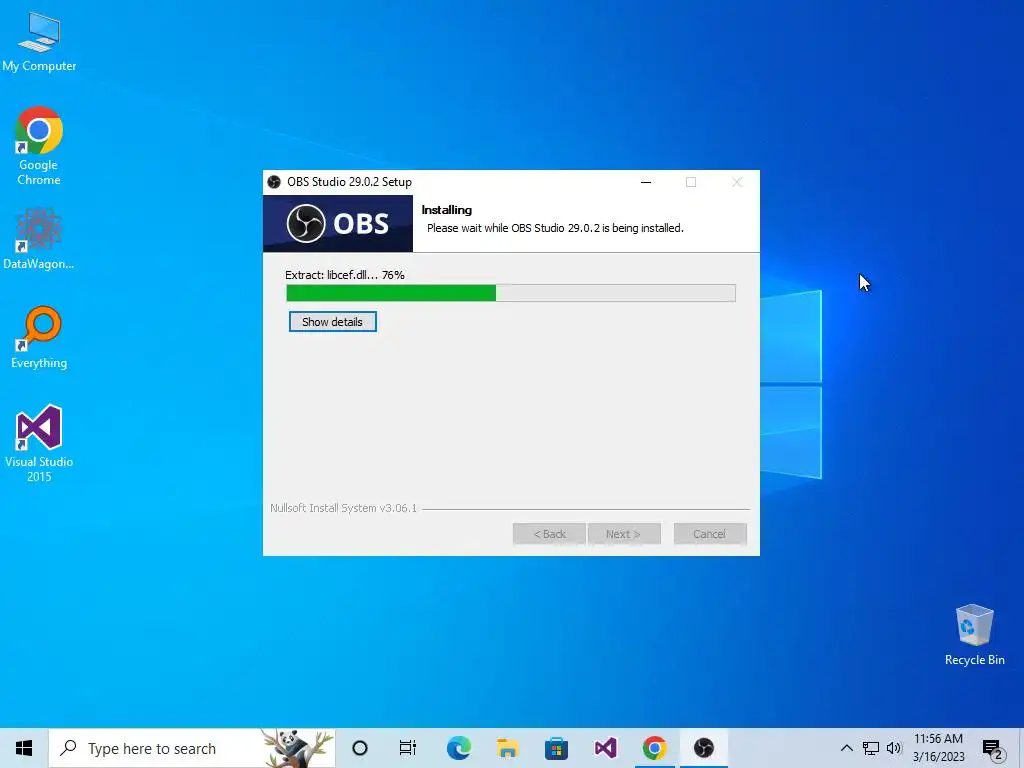Launch Microsoft Edge from the taskbar
The image size is (1024, 768).
tap(458, 748)
